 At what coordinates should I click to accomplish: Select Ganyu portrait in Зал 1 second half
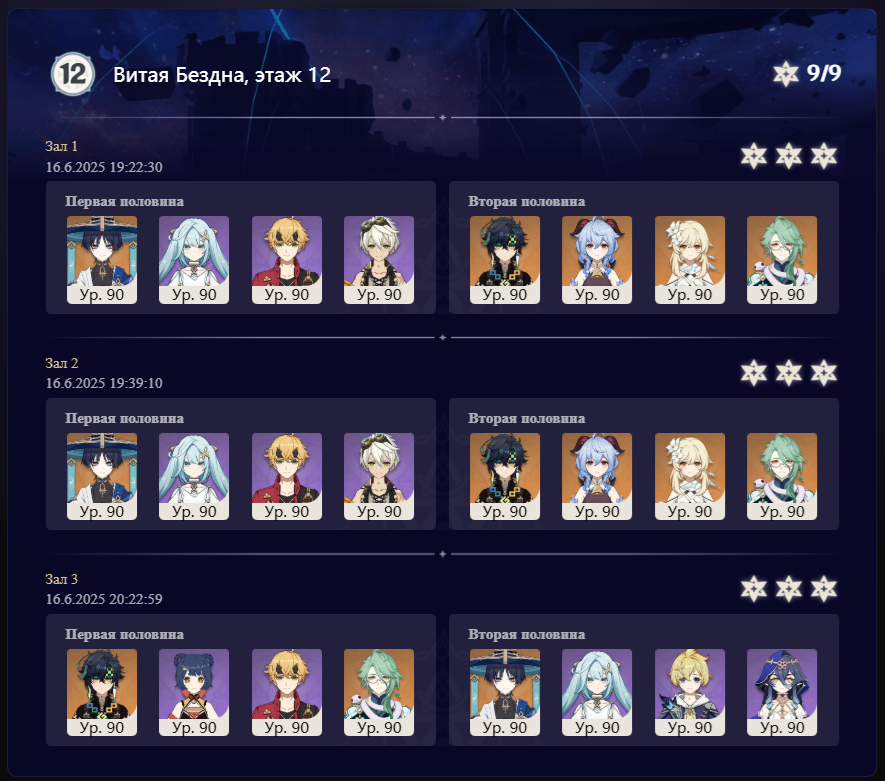pyautogui.click(x=597, y=260)
